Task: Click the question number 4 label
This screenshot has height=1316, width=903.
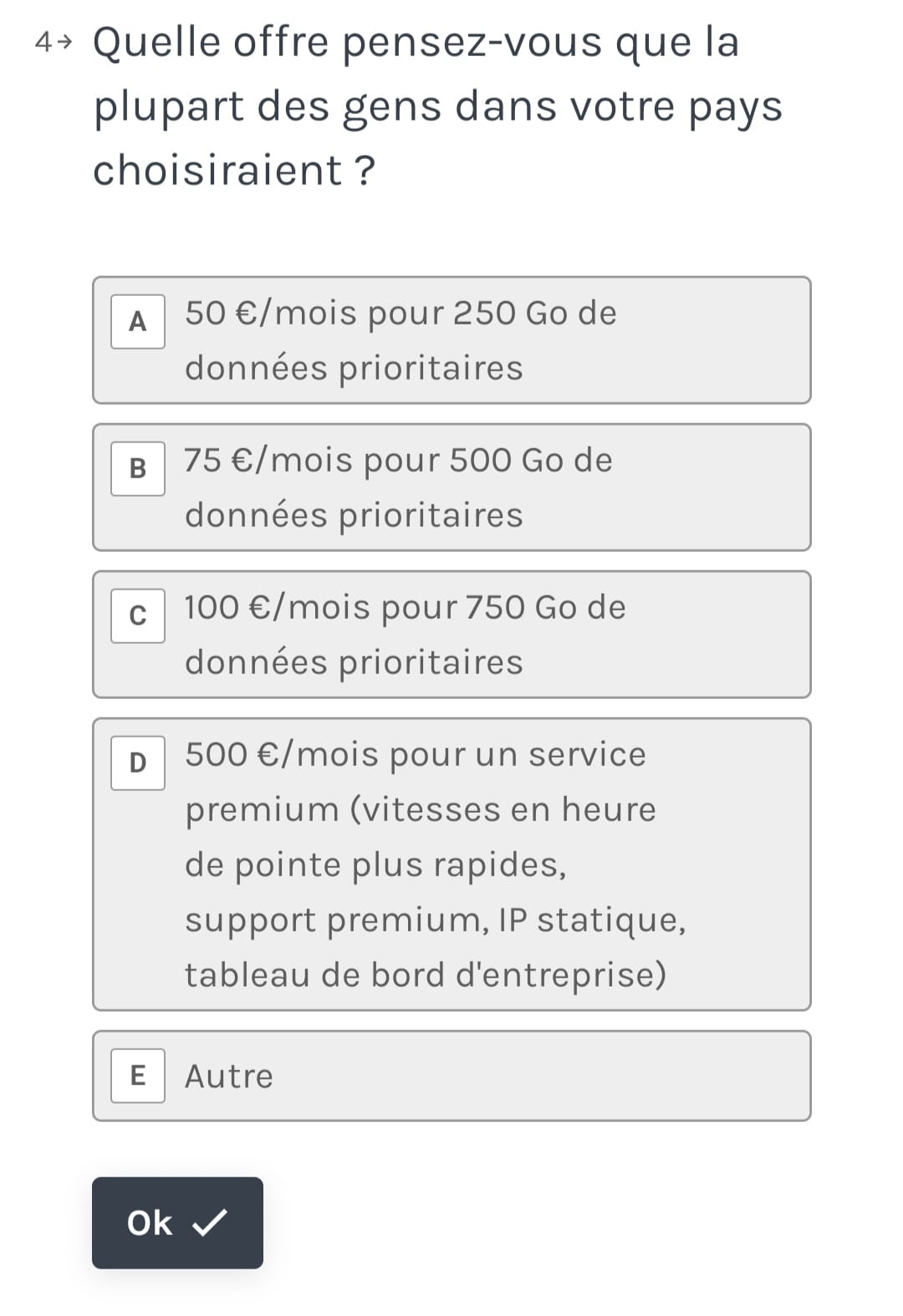Action: tap(44, 41)
